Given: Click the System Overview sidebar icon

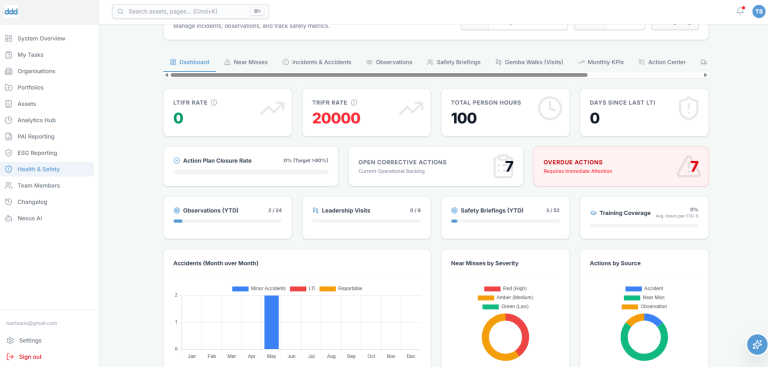Looking at the screenshot, I should click(x=8, y=38).
